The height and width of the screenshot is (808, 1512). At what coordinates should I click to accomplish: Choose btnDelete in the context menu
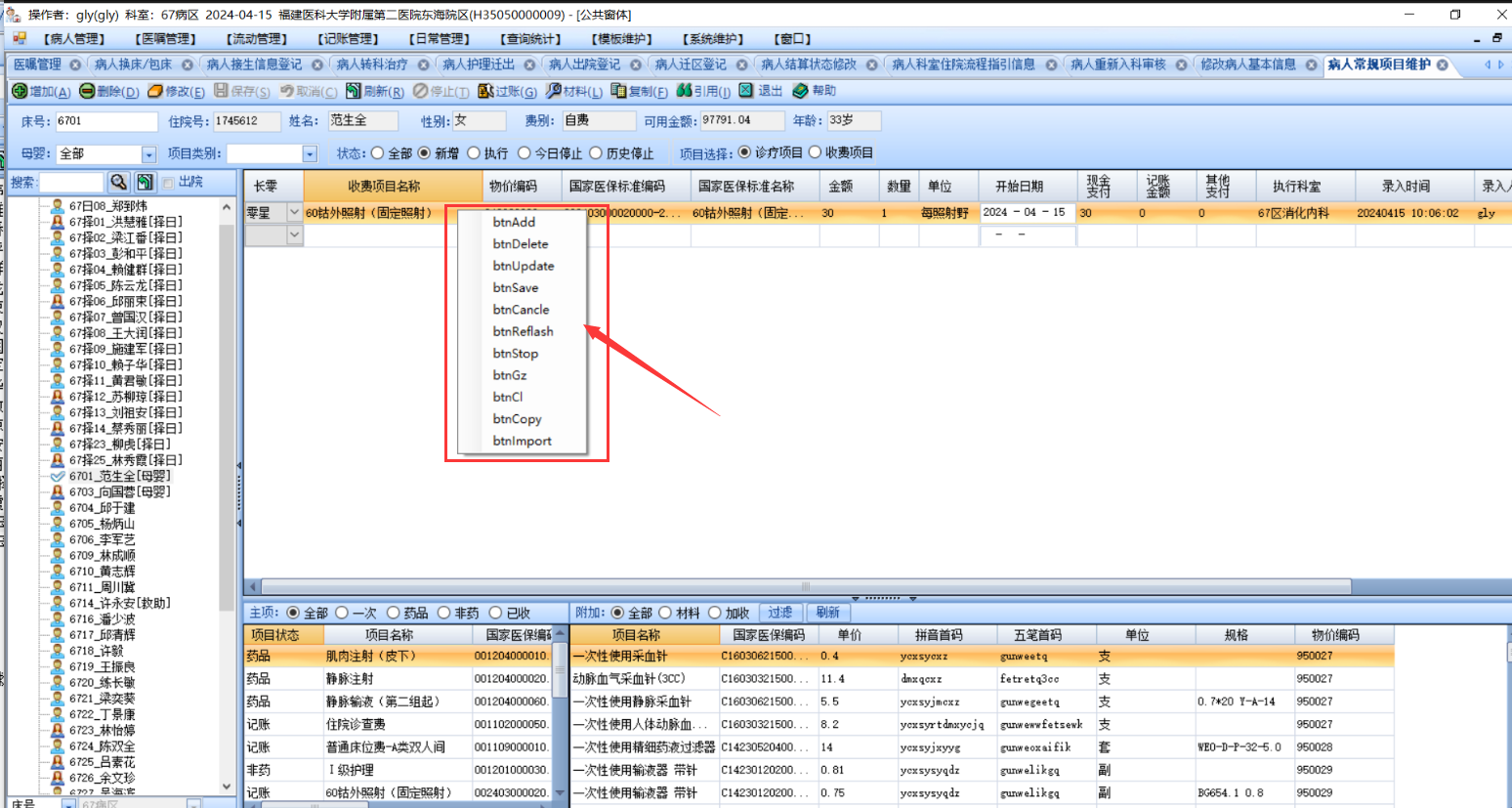tap(522, 244)
